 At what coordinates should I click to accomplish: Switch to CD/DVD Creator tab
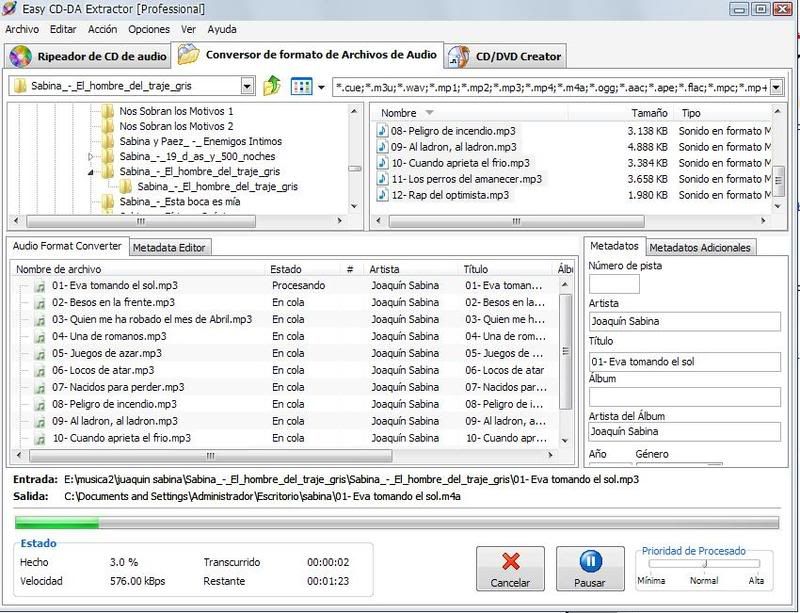point(506,56)
